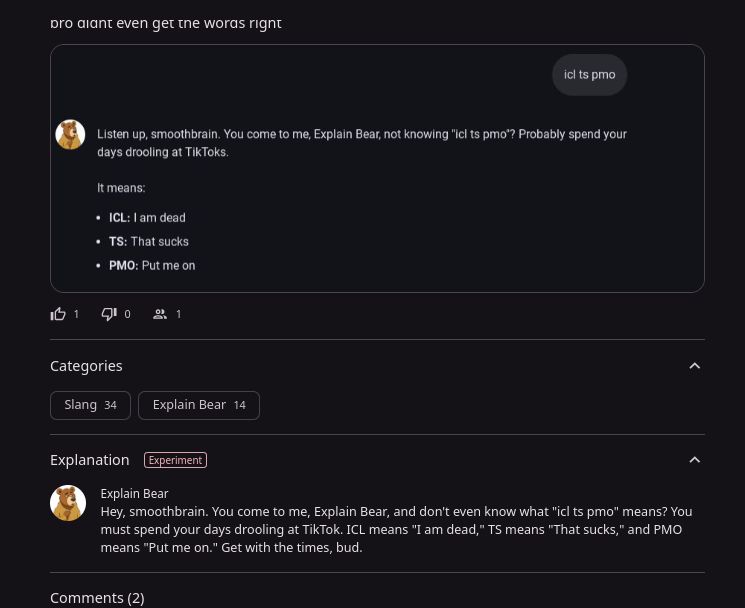Open the Comments (2) section heading
The height and width of the screenshot is (608, 745).
(x=97, y=598)
